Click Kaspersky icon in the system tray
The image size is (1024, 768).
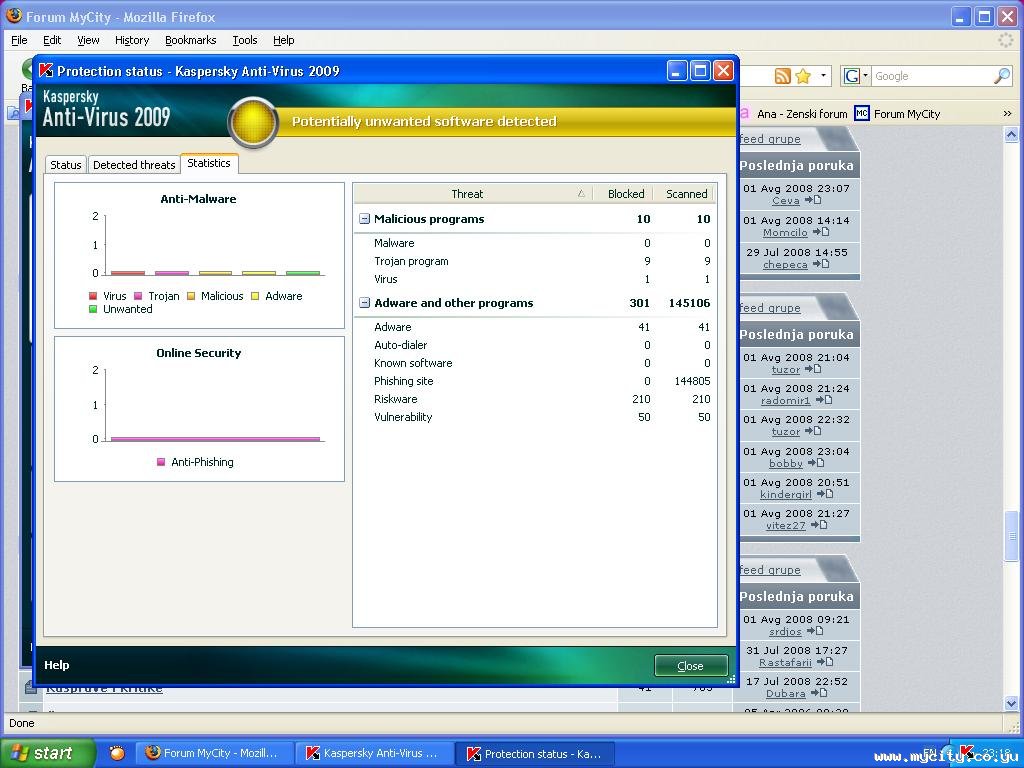966,752
